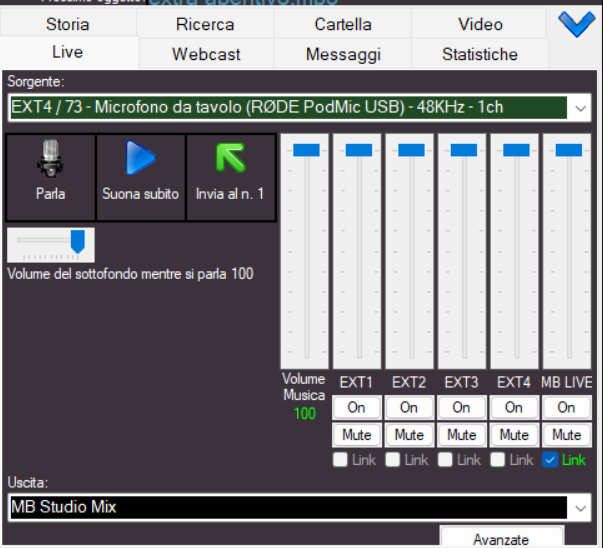
Task: Select the Messaggi tab
Action: coord(343,54)
